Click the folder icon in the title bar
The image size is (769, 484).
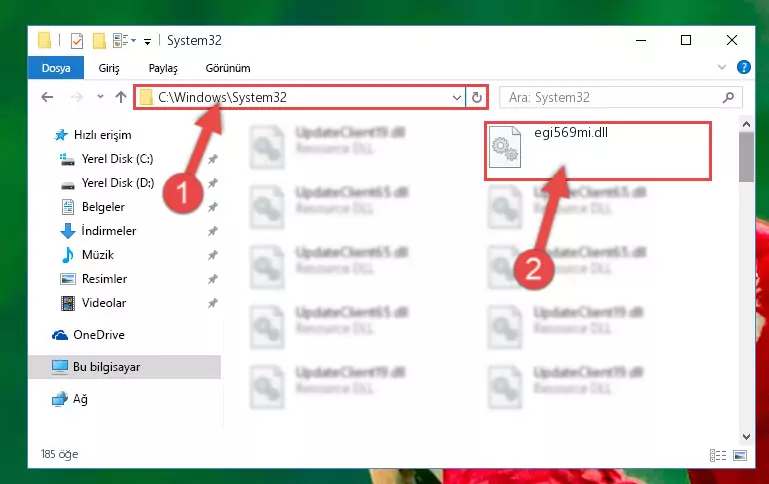pos(45,40)
